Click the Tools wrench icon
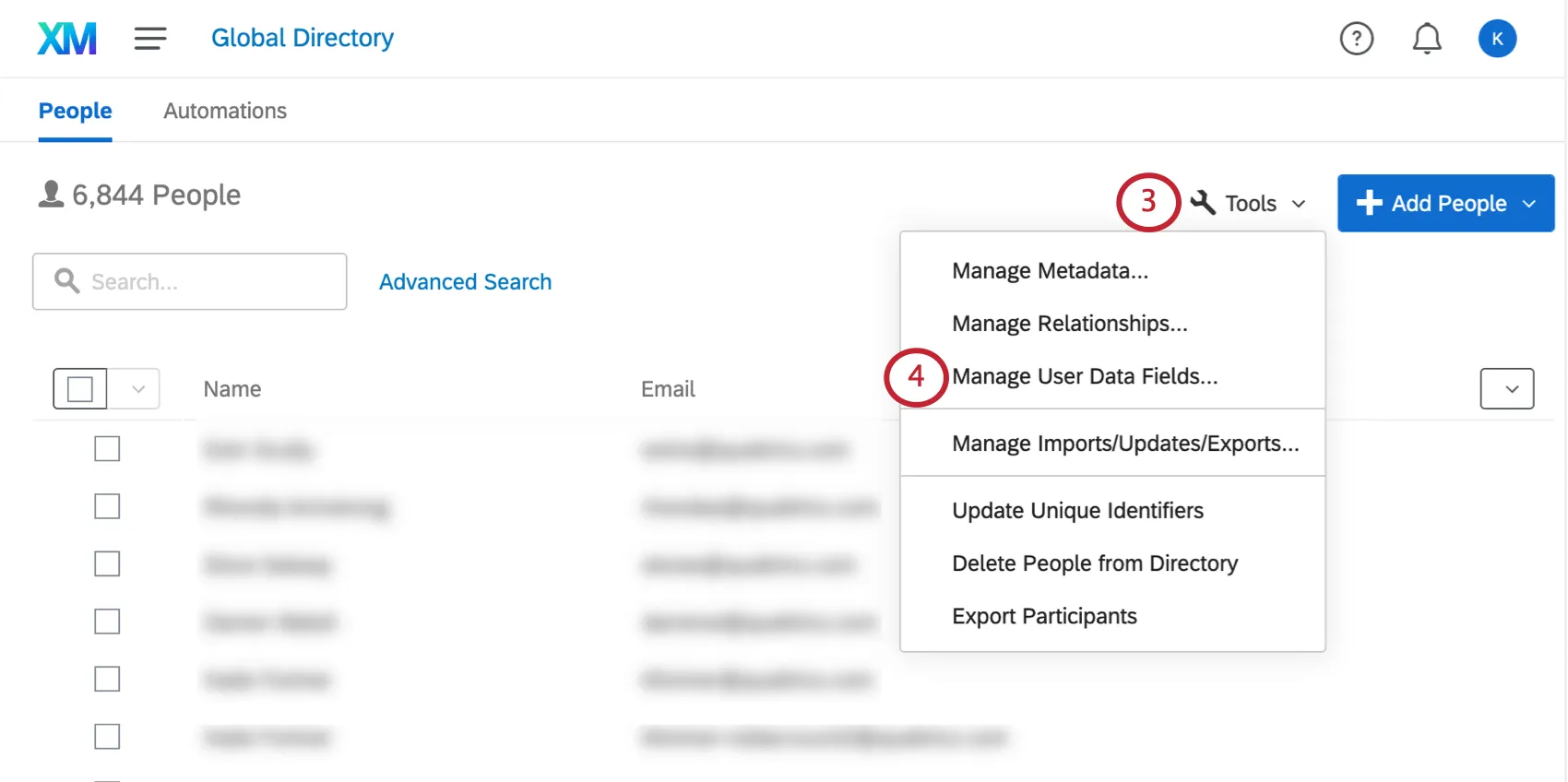This screenshot has height=782, width=1568. (x=1203, y=203)
